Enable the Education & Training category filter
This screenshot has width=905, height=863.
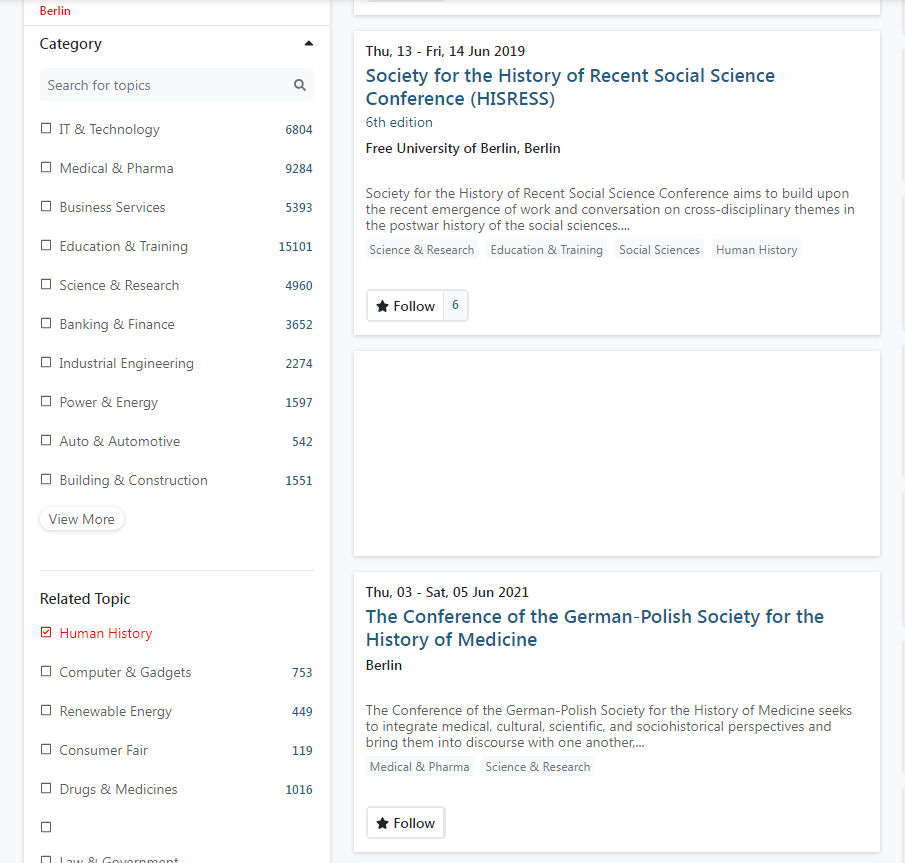click(x=46, y=245)
